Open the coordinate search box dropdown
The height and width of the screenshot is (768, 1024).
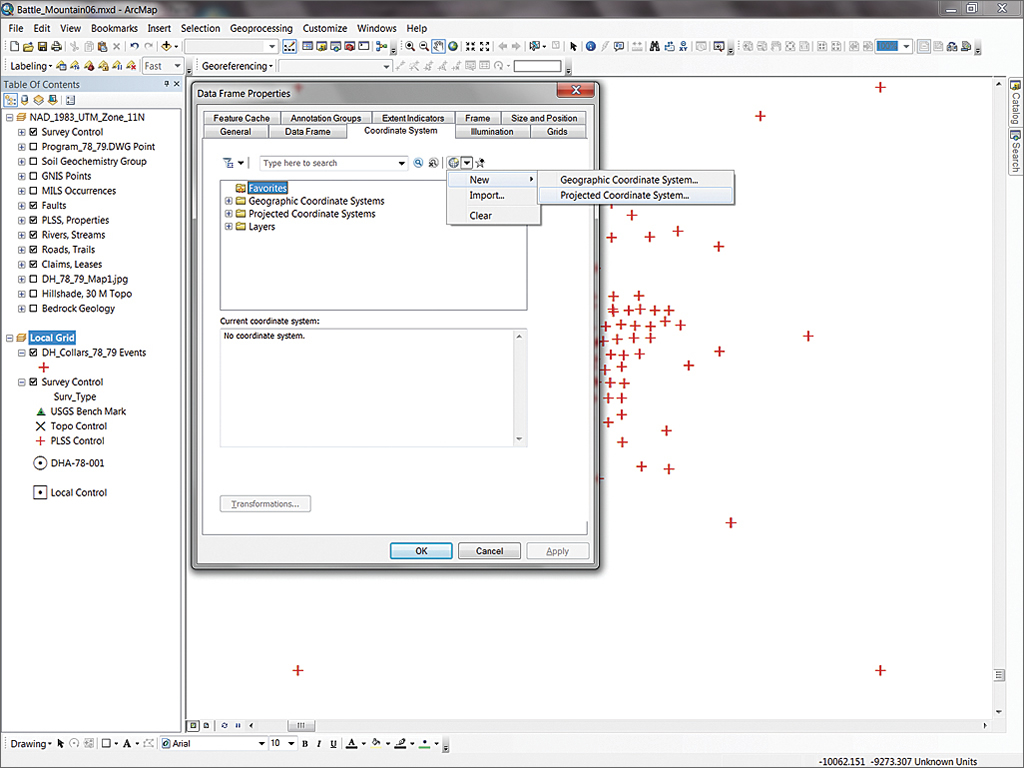402,163
